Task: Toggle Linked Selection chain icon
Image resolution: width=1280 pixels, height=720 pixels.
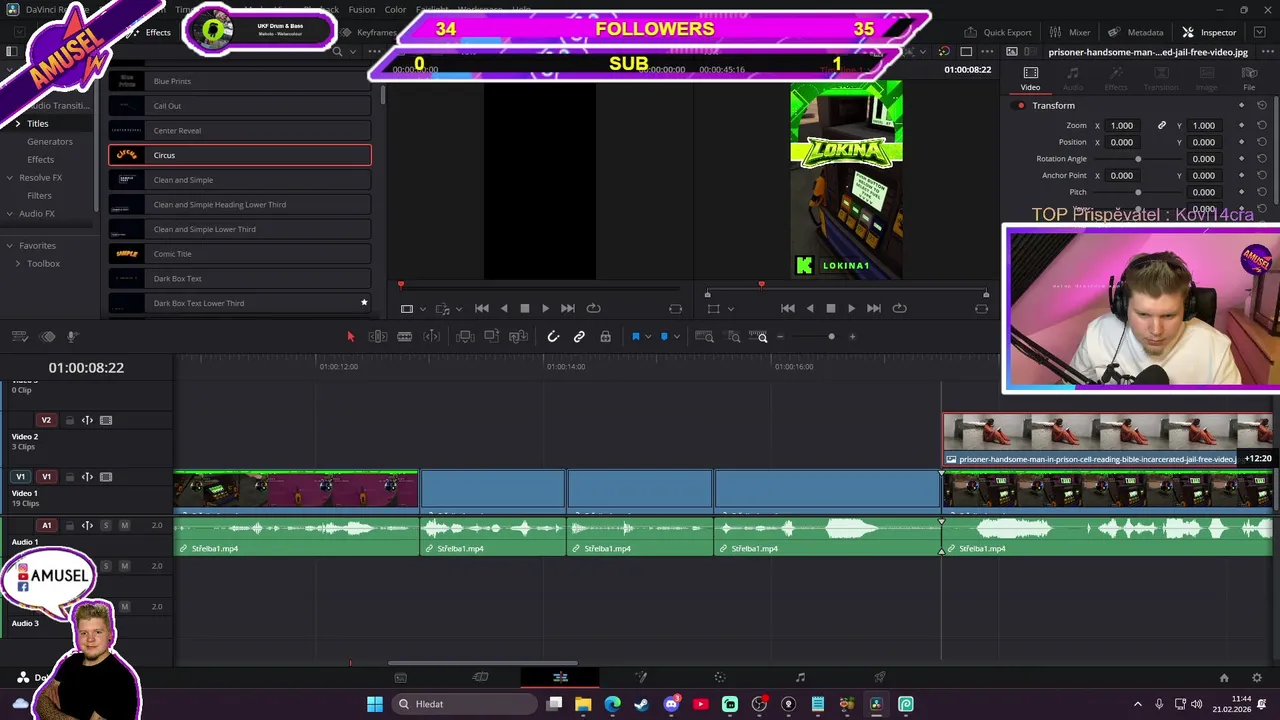Action: click(579, 337)
